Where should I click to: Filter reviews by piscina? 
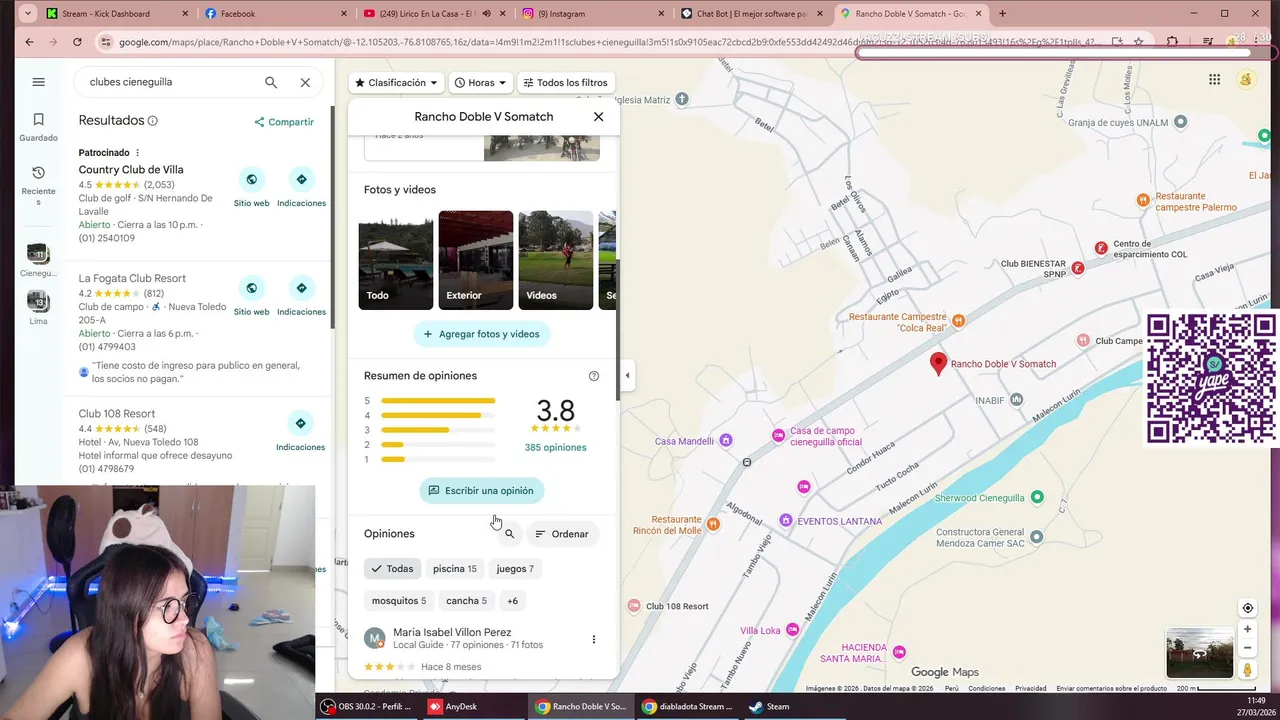[454, 569]
